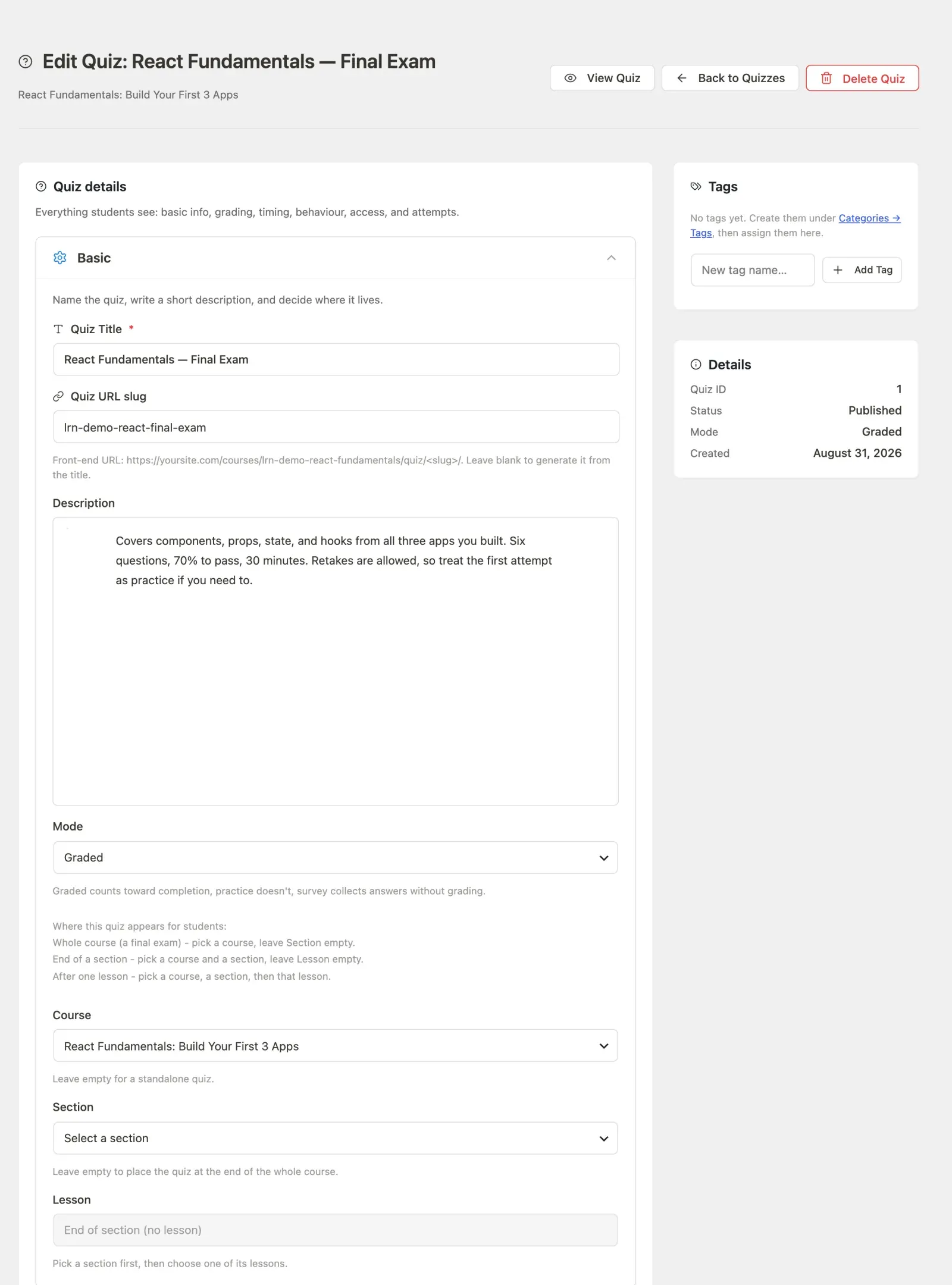Click the plus icon in Add Tag
This screenshot has width=952, height=1285.
(838, 270)
